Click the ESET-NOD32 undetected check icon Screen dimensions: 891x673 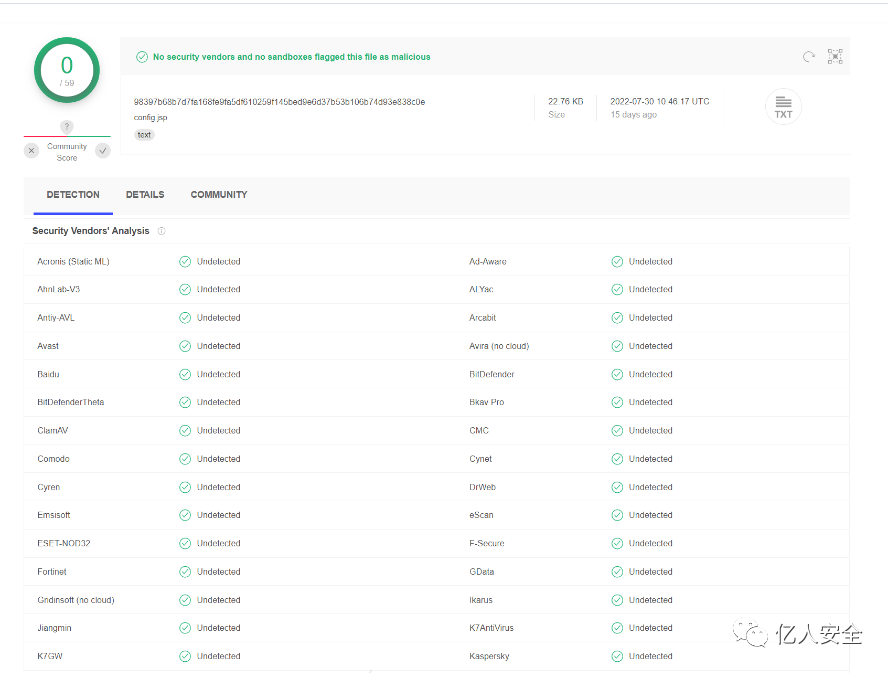tap(185, 543)
